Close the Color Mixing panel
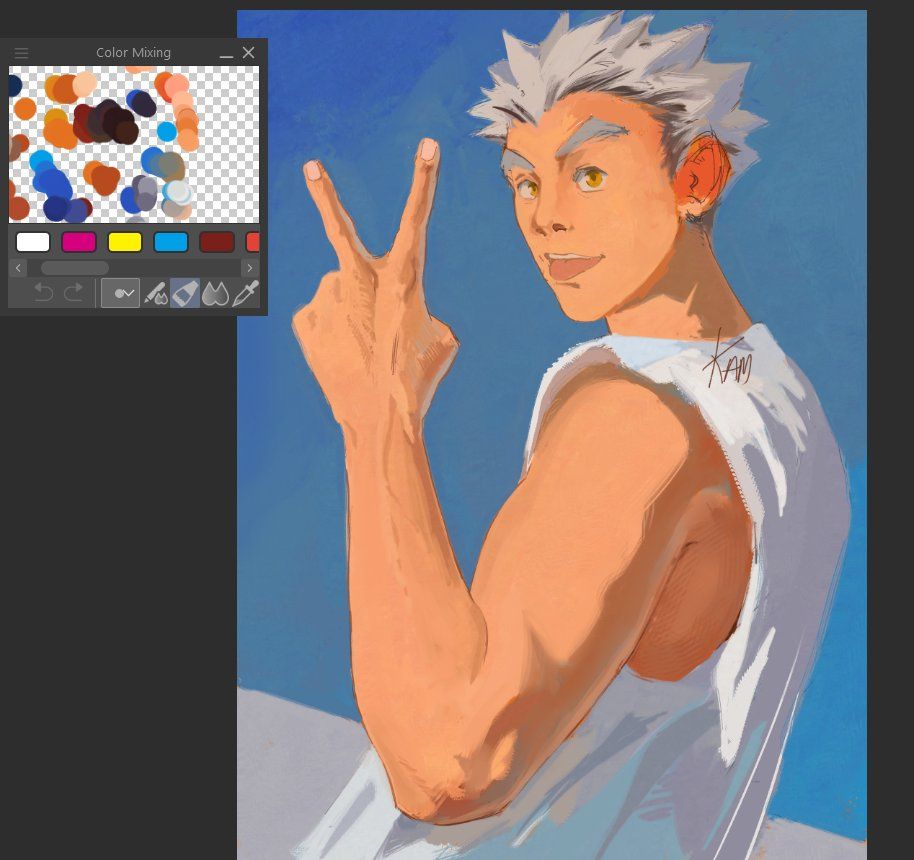This screenshot has height=860, width=914. point(248,53)
